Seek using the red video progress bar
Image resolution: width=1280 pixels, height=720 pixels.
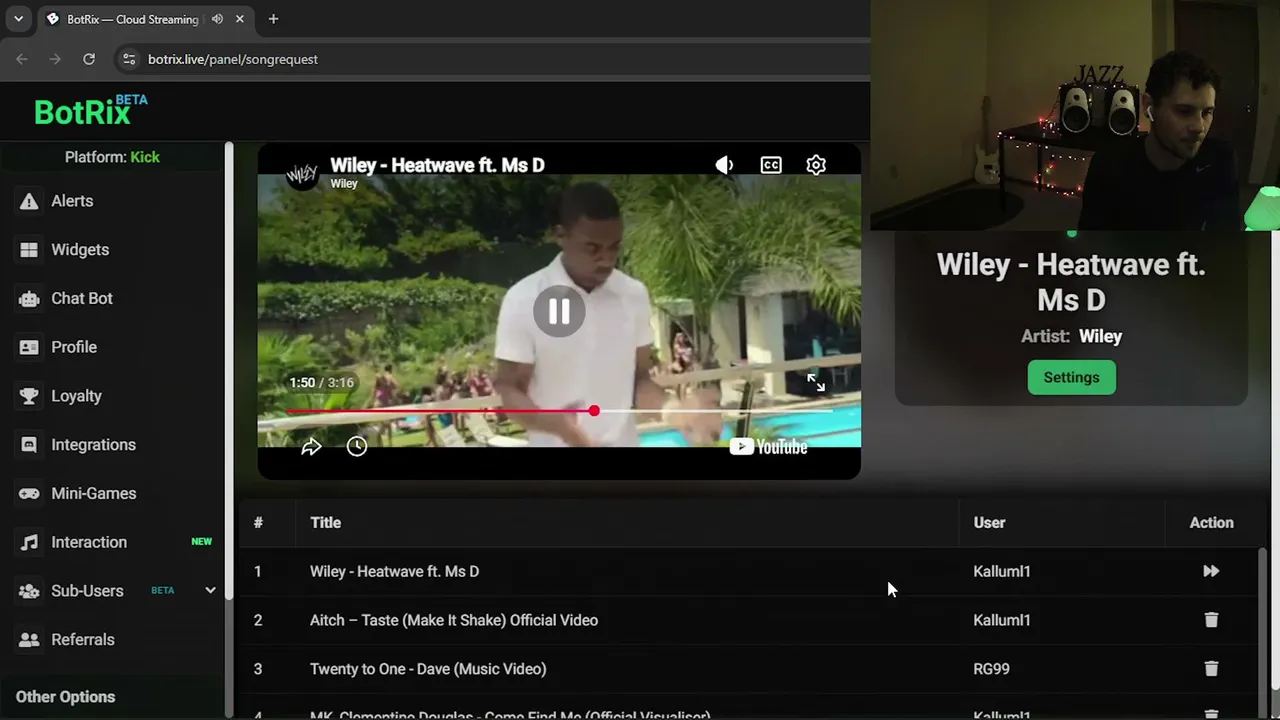559,411
